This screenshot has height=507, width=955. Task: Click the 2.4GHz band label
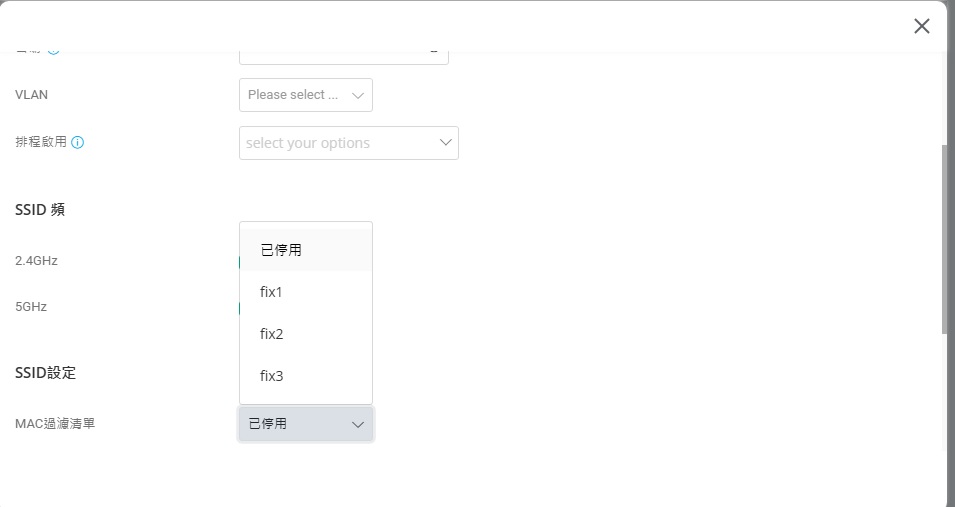(x=36, y=261)
